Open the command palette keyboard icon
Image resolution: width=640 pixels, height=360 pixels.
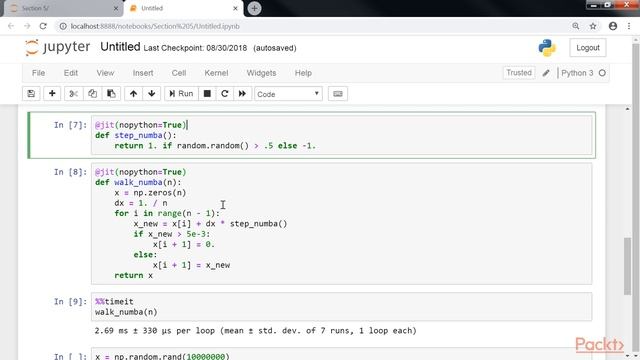tap(338, 94)
